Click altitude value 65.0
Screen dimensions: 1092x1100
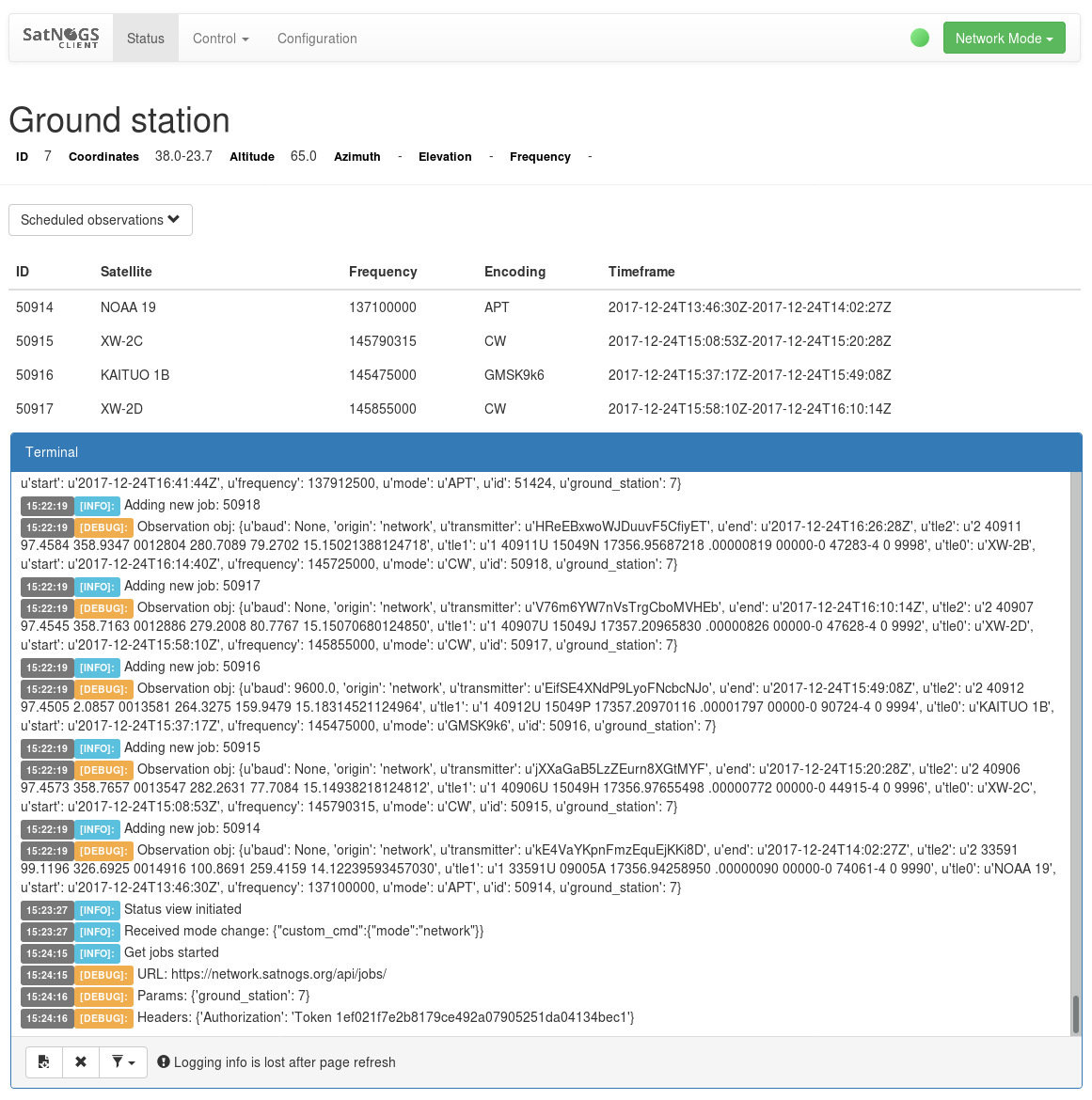pos(303,156)
